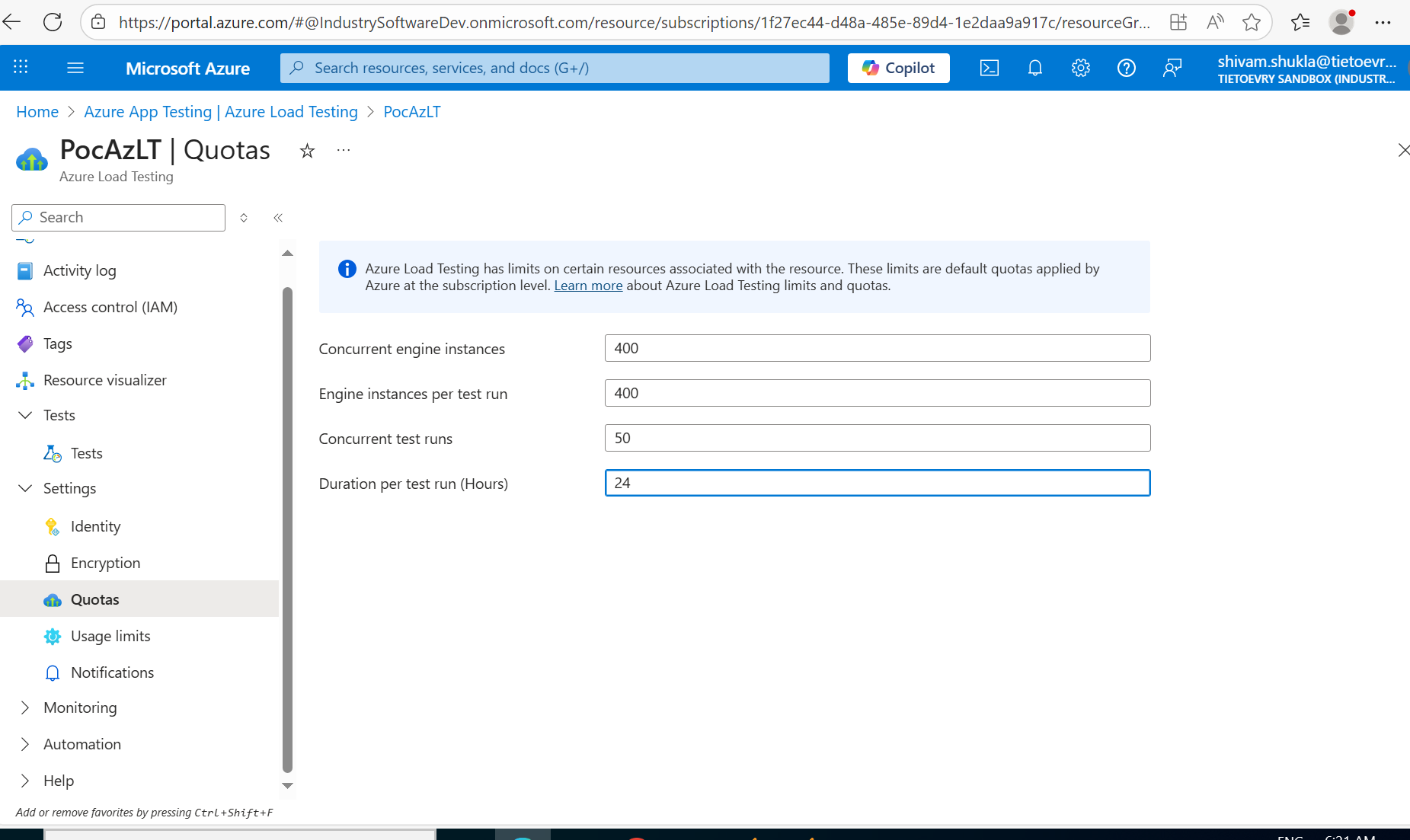Image resolution: width=1410 pixels, height=840 pixels.
Task: Open Azure notifications bell in header
Action: click(x=1035, y=68)
